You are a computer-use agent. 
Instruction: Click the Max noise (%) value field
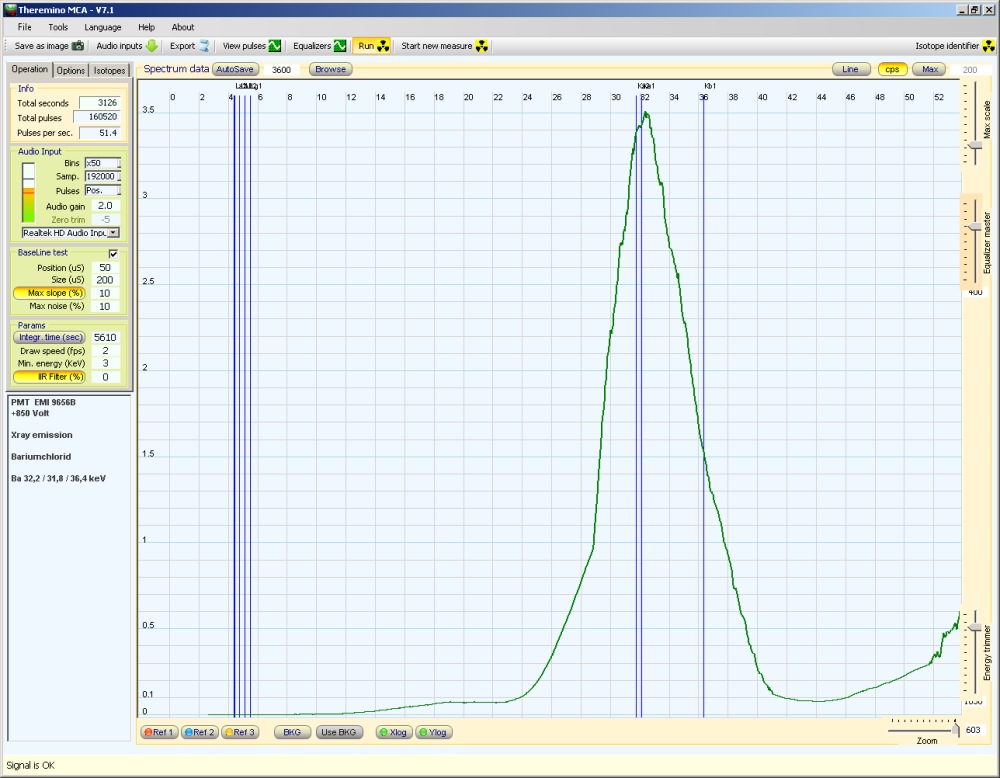[x=105, y=306]
